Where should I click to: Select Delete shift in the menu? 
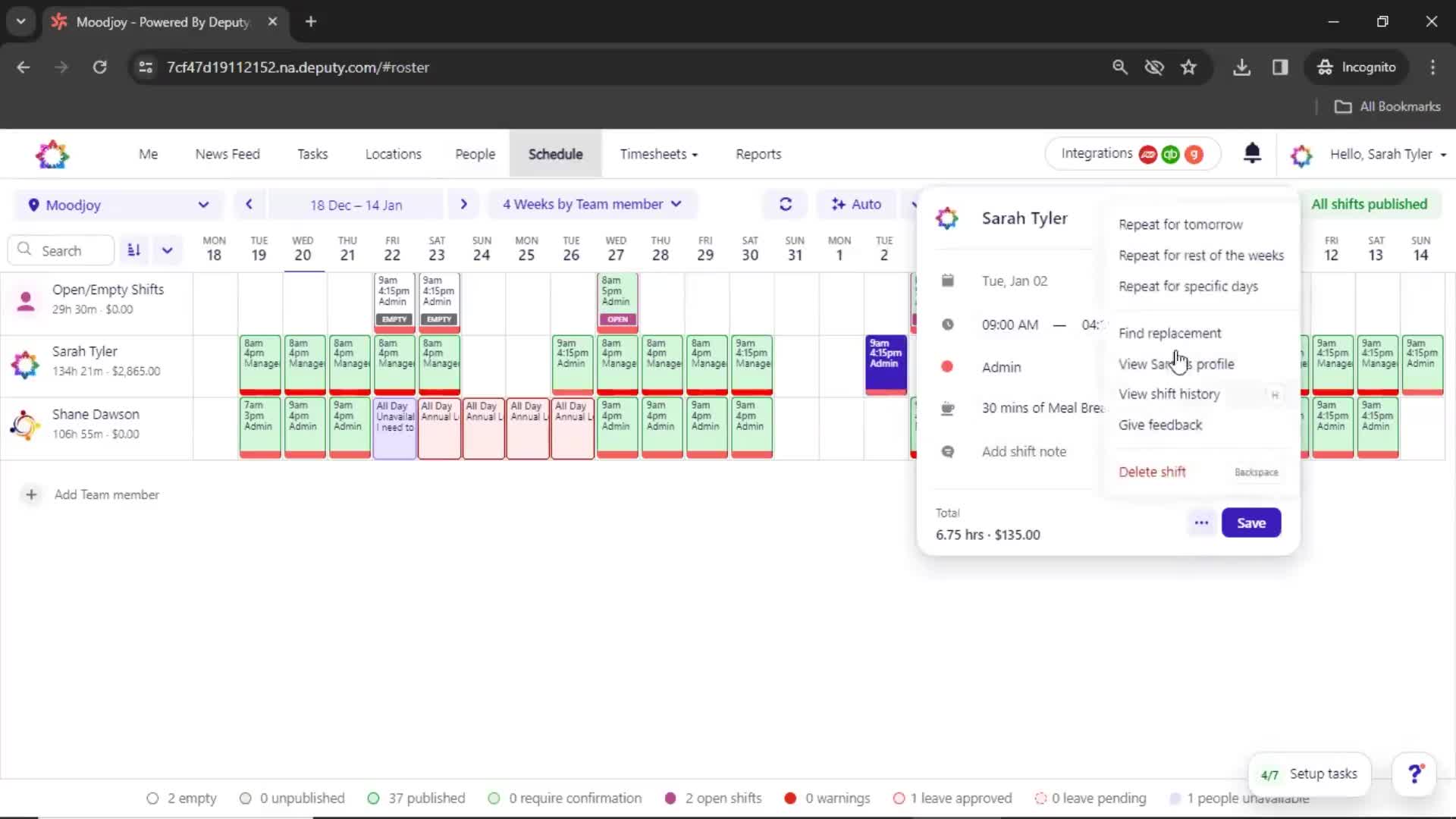click(x=1152, y=472)
